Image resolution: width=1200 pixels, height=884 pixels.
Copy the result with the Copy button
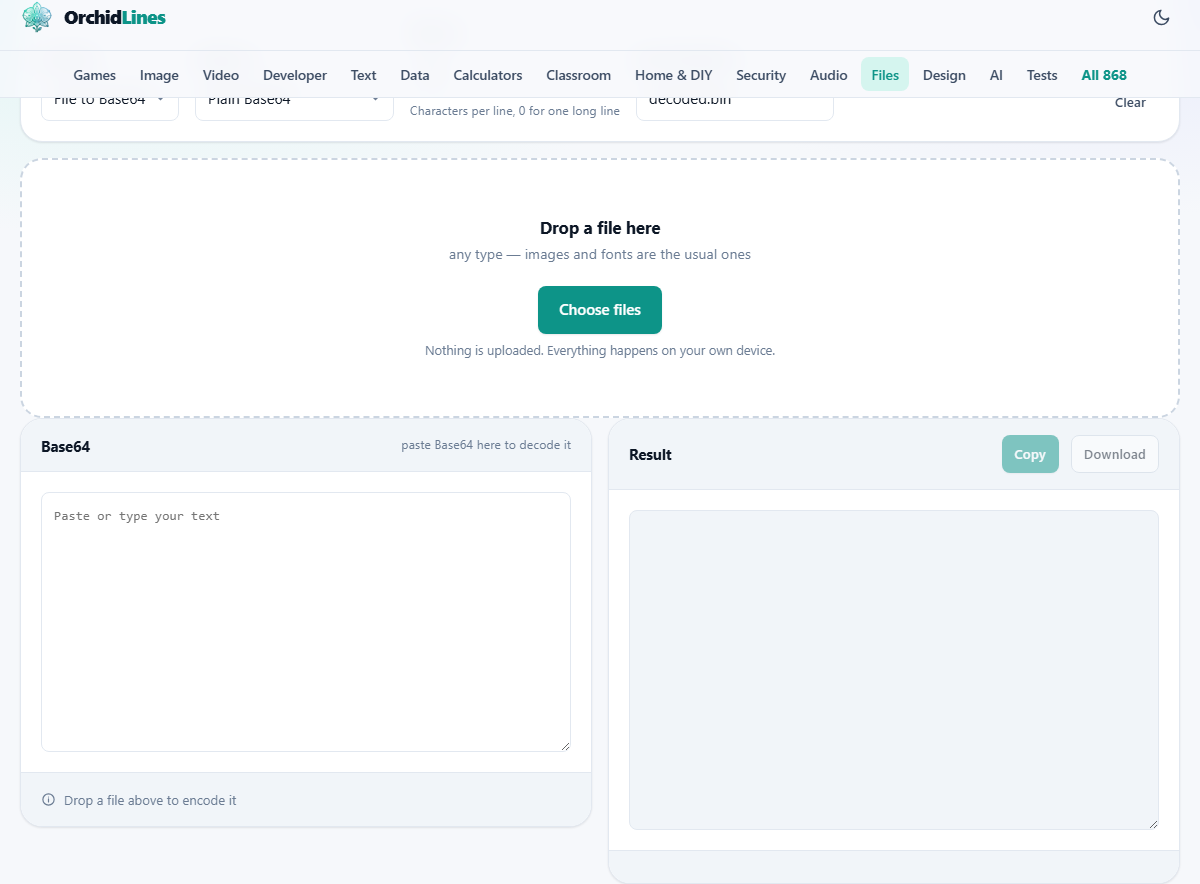click(1030, 454)
